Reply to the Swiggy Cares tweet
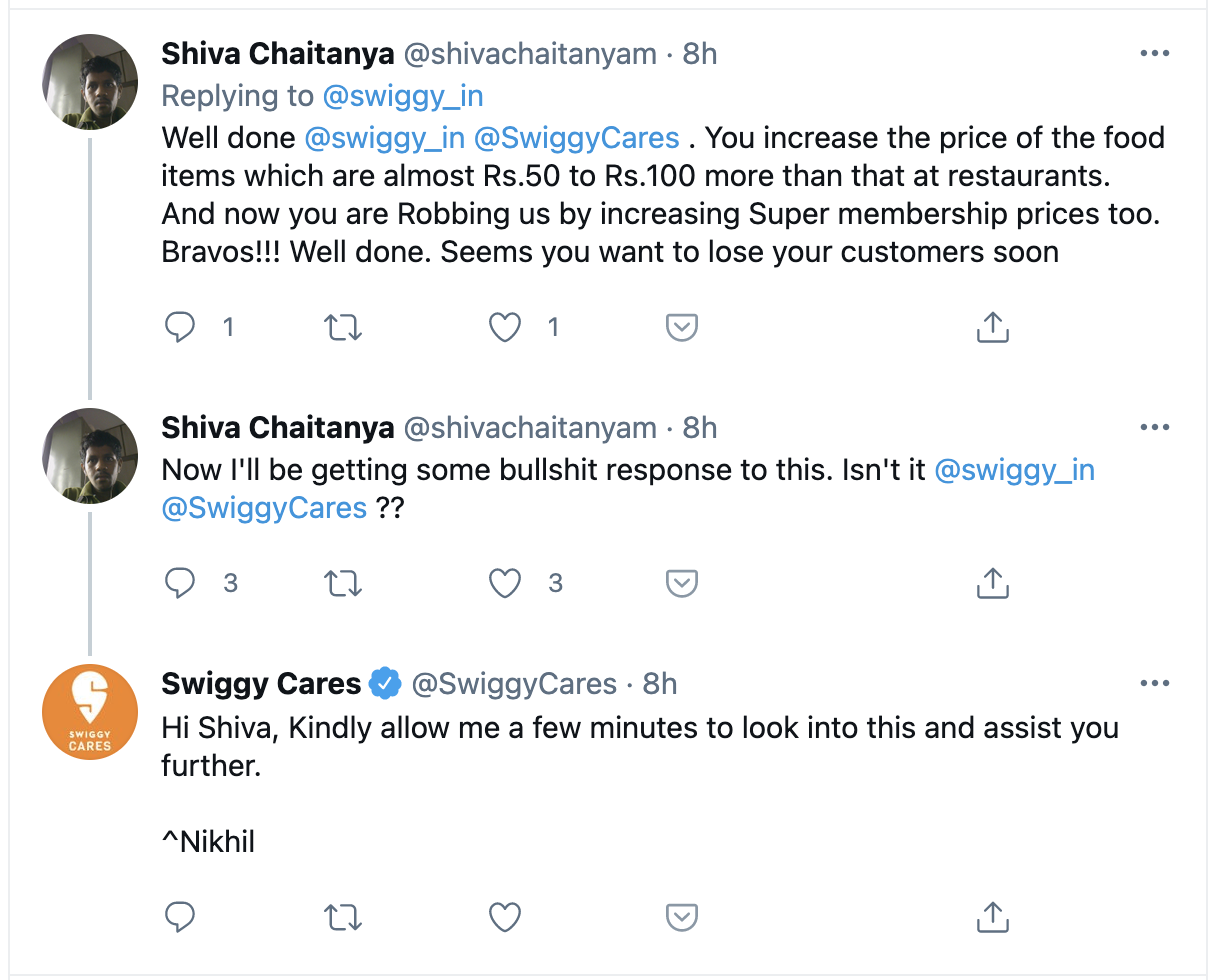 [180, 916]
